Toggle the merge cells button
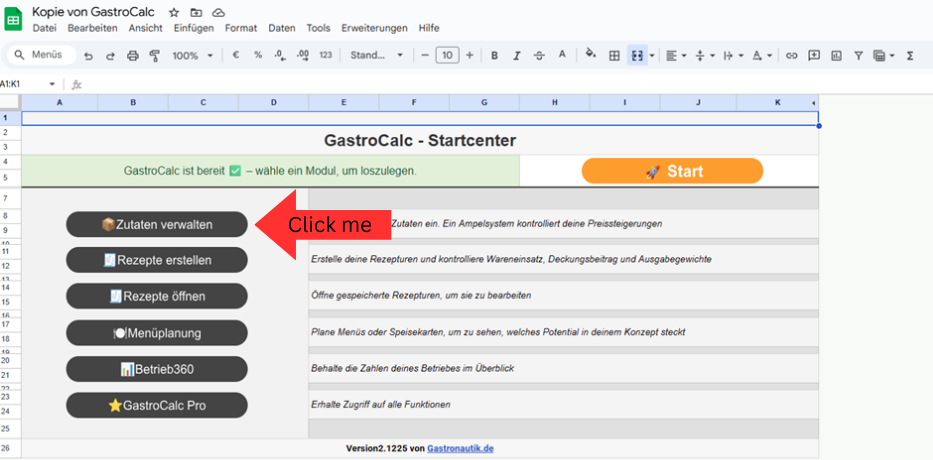 [637, 55]
